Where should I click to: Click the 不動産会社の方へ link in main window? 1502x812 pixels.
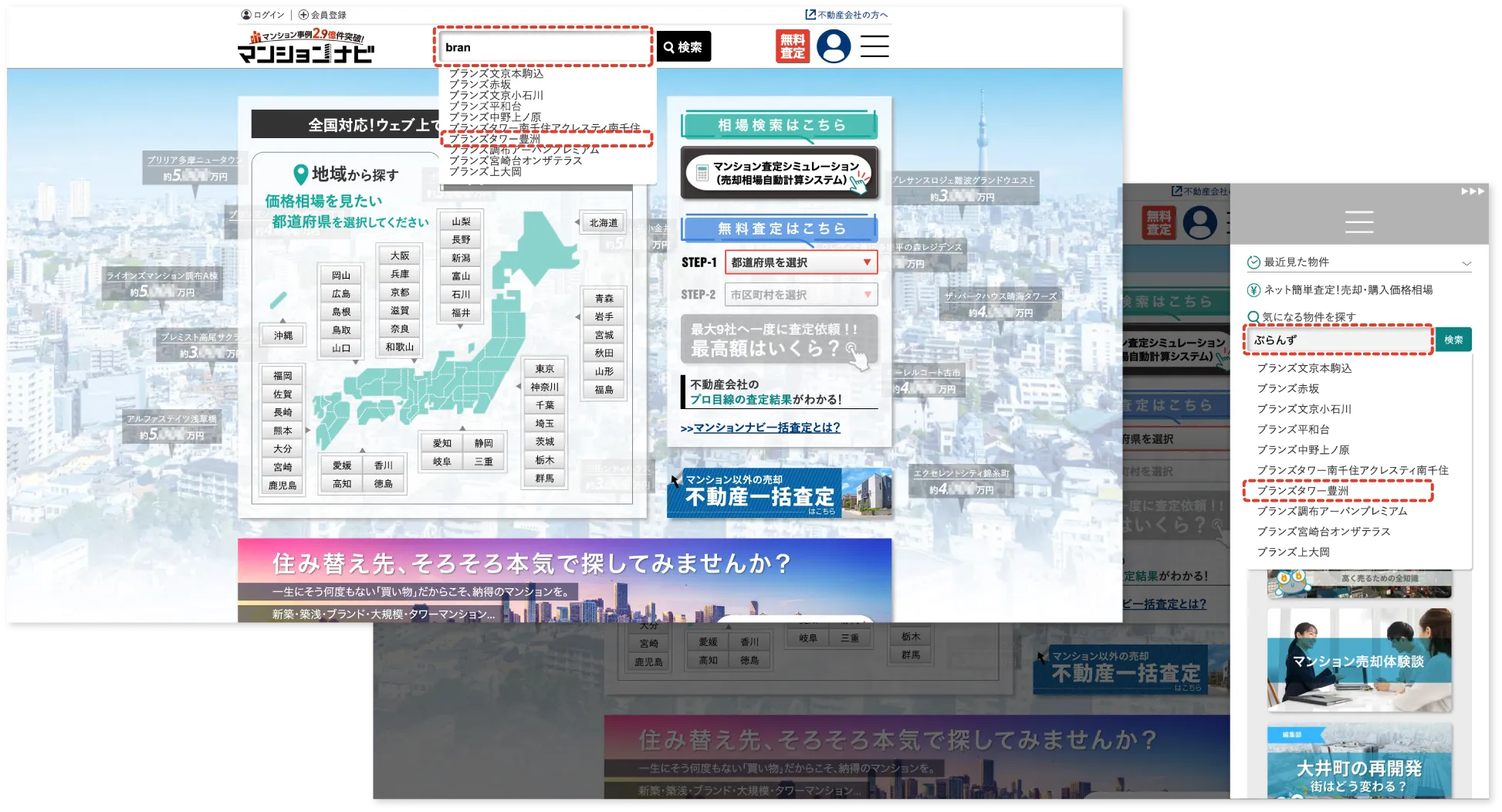pyautogui.click(x=847, y=15)
